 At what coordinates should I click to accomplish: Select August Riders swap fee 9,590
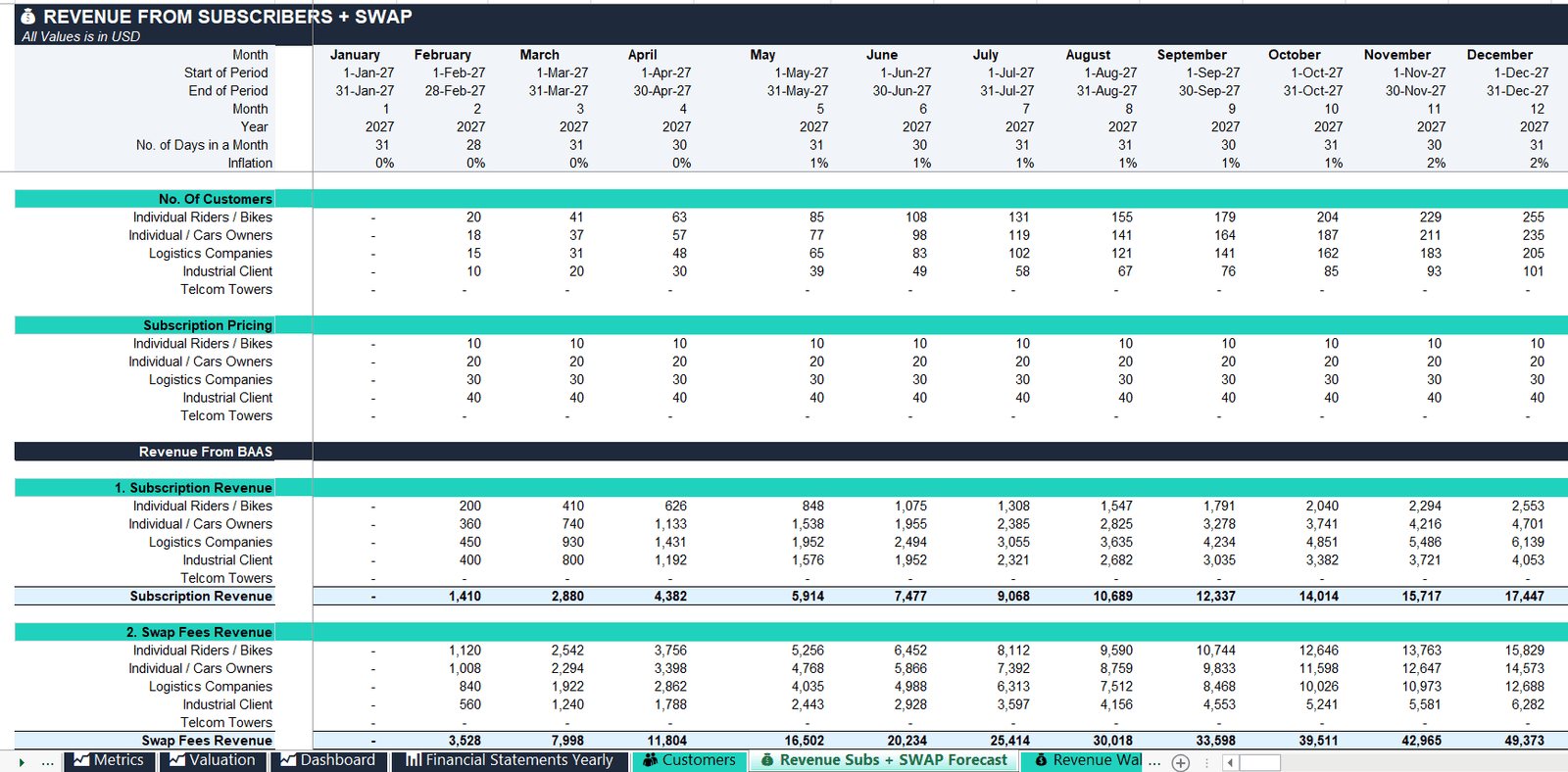[1116, 651]
